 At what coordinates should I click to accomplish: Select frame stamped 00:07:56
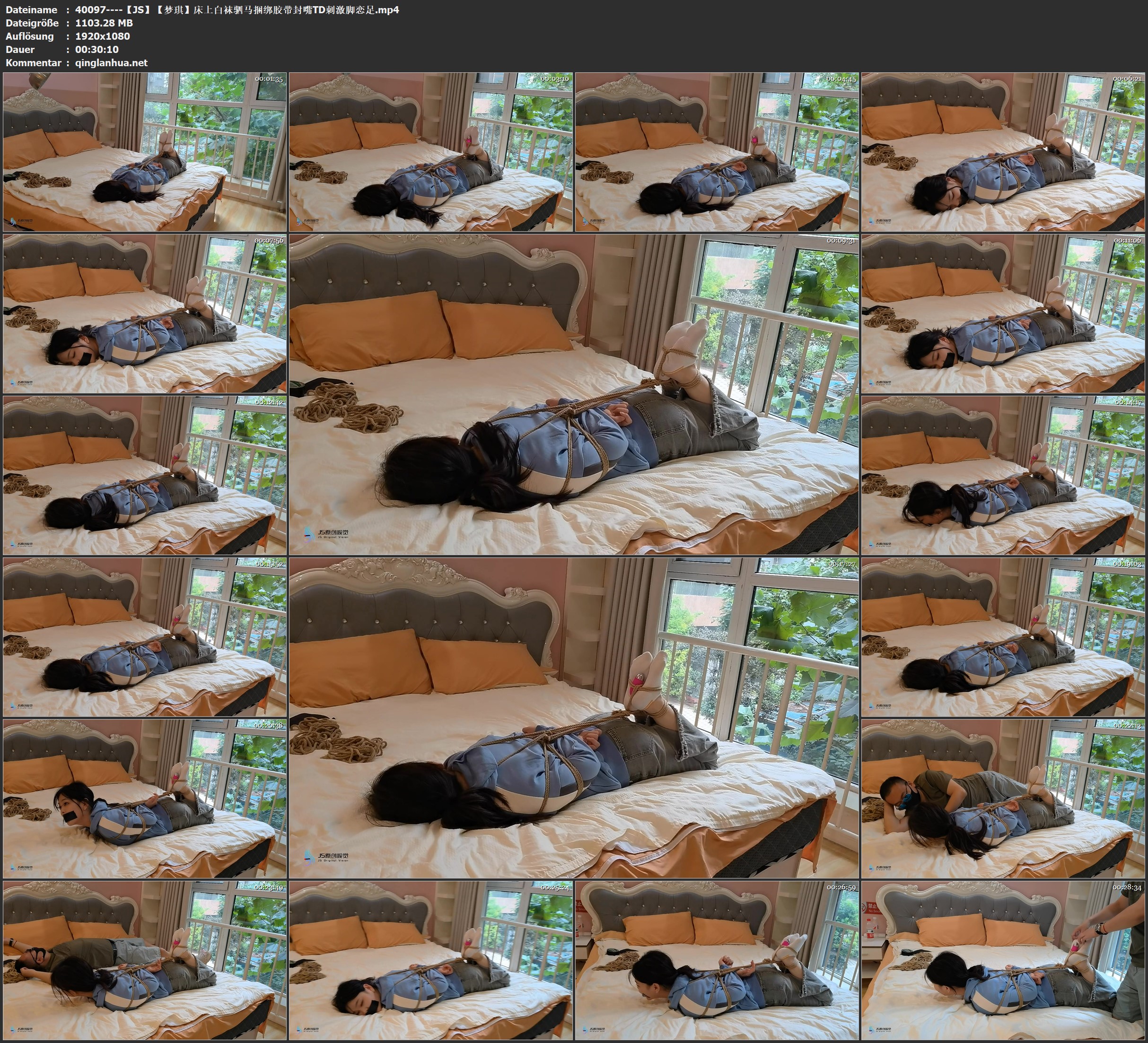click(145, 313)
